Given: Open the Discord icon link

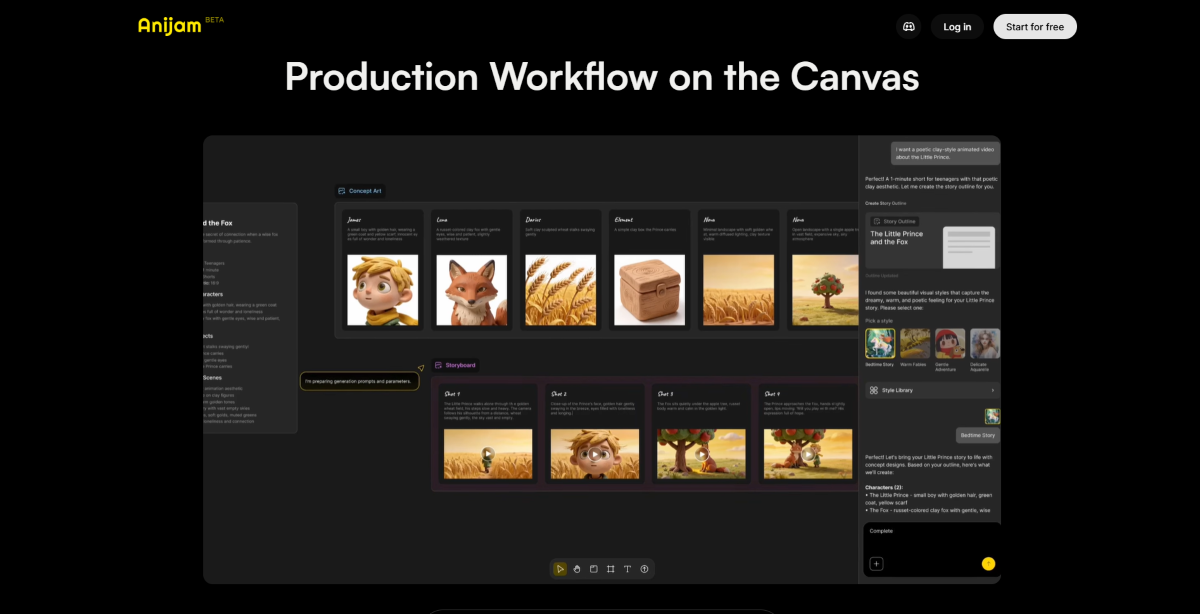Looking at the screenshot, I should [x=908, y=27].
